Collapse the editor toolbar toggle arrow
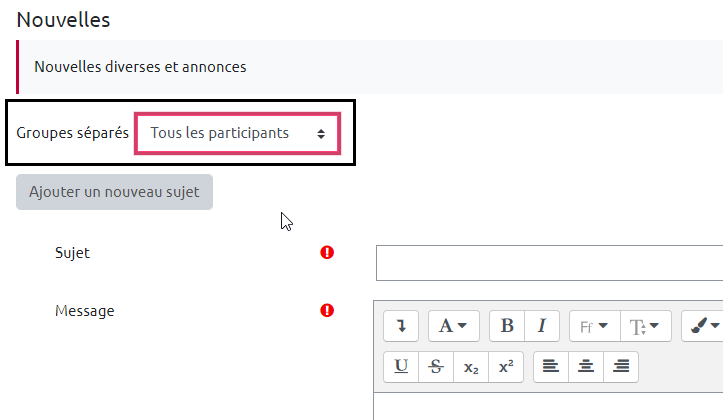Image resolution: width=723 pixels, height=420 pixels. click(x=401, y=325)
